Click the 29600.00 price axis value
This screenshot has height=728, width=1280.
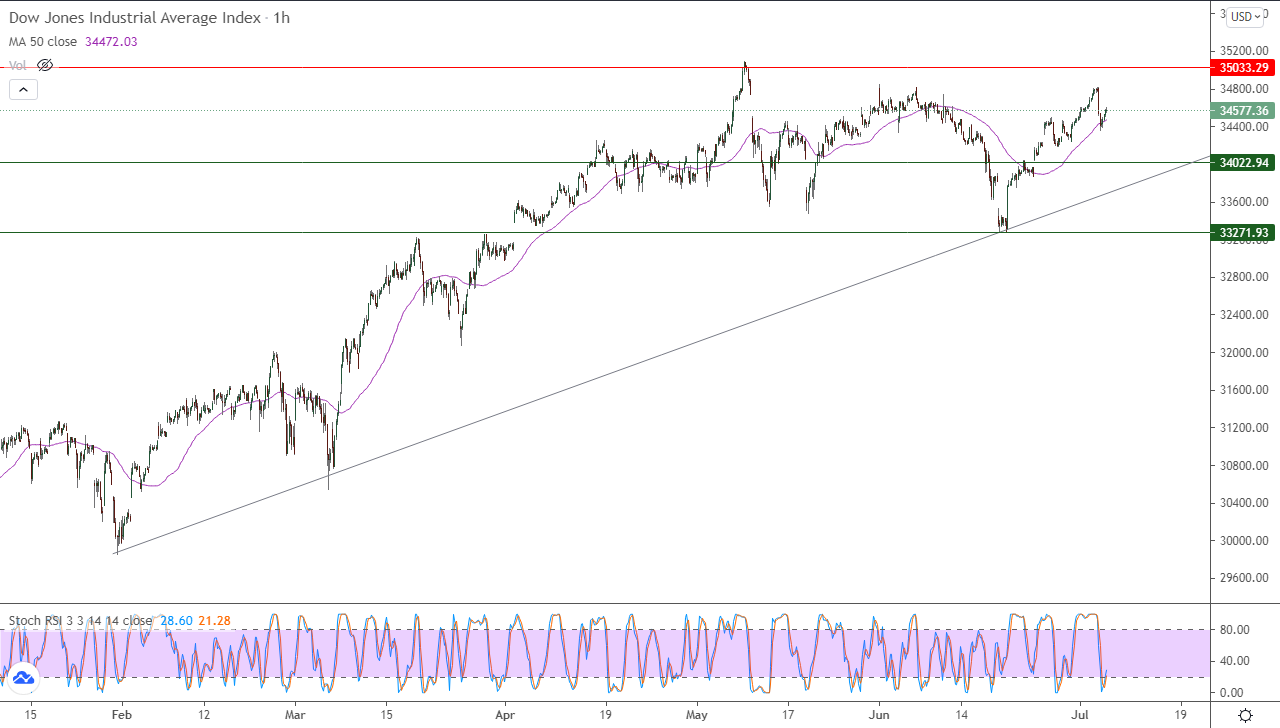pyautogui.click(x=1244, y=578)
